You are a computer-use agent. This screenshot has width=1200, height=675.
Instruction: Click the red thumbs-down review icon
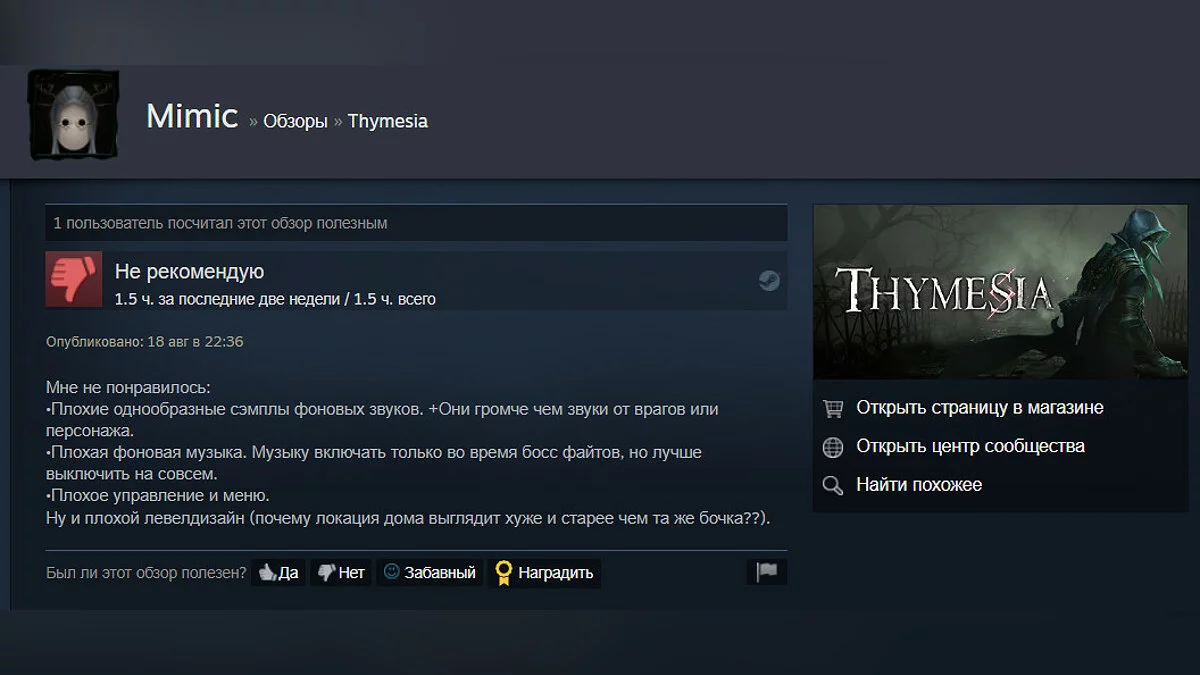[74, 279]
